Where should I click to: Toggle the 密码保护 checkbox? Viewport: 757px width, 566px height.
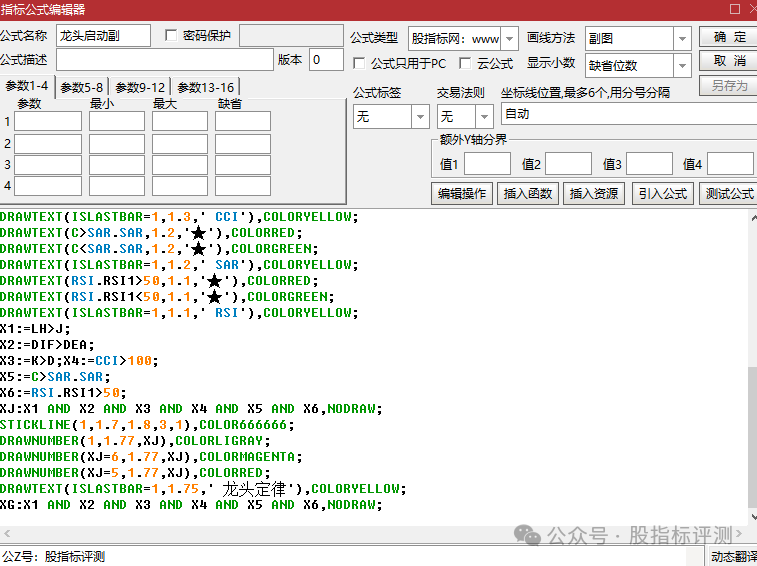(171, 35)
